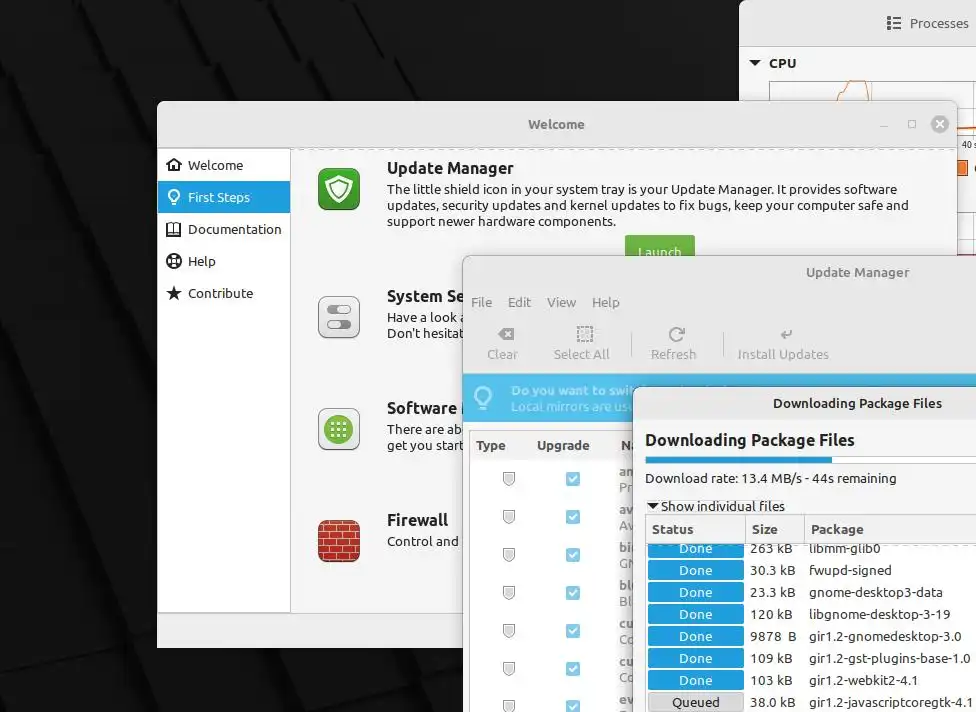The width and height of the screenshot is (976, 712).
Task: Click the second row's shield type icon
Action: [x=509, y=517]
